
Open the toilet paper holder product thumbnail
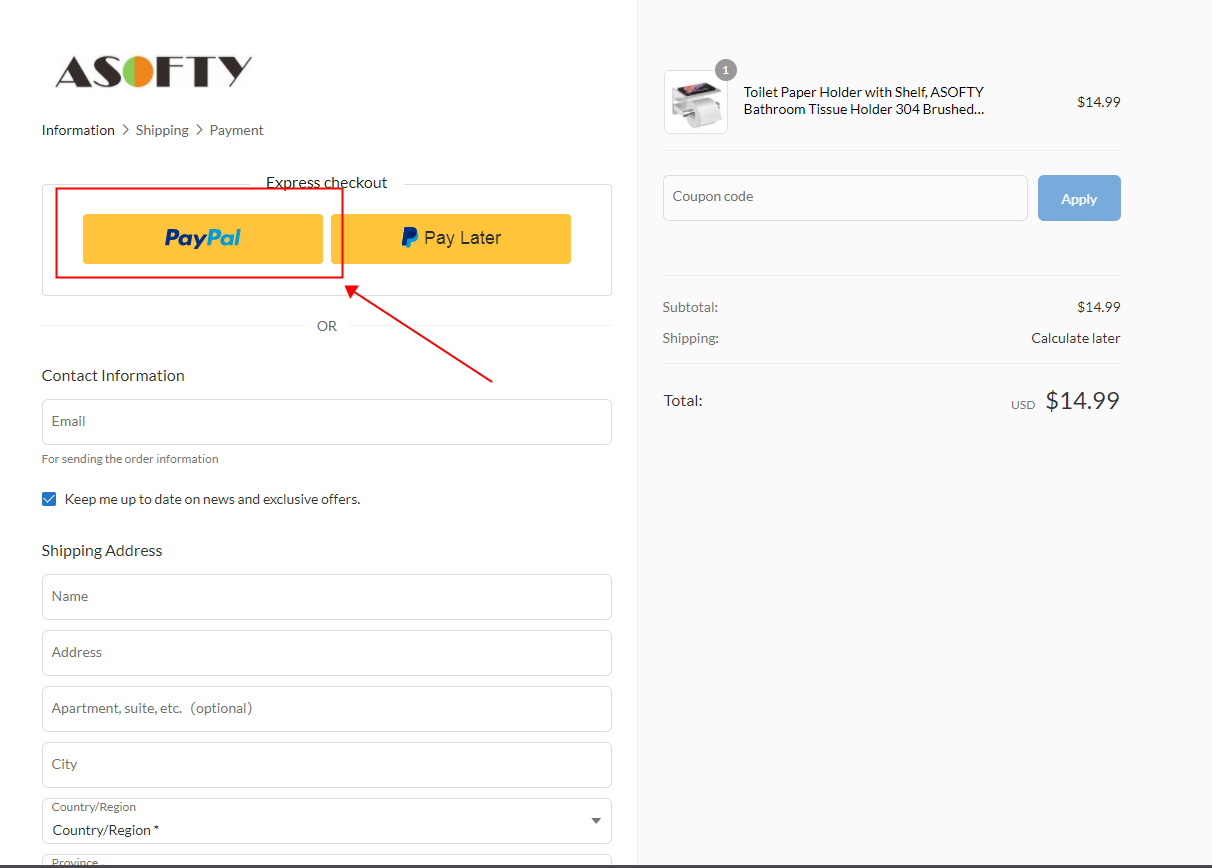pyautogui.click(x=696, y=102)
